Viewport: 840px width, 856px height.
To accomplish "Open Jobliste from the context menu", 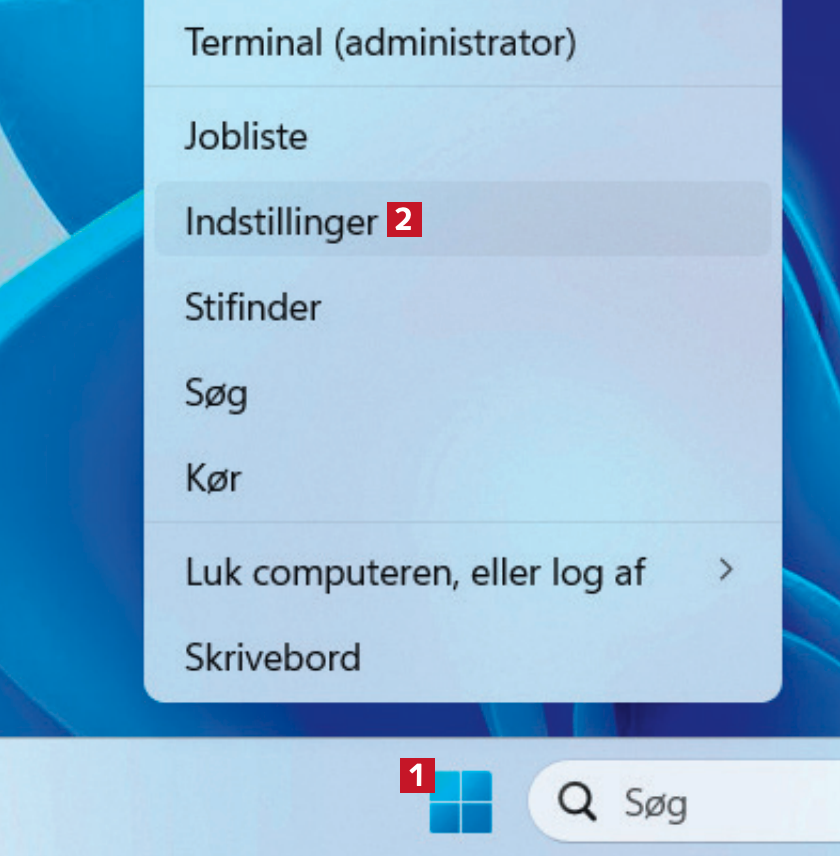I will pos(246,135).
